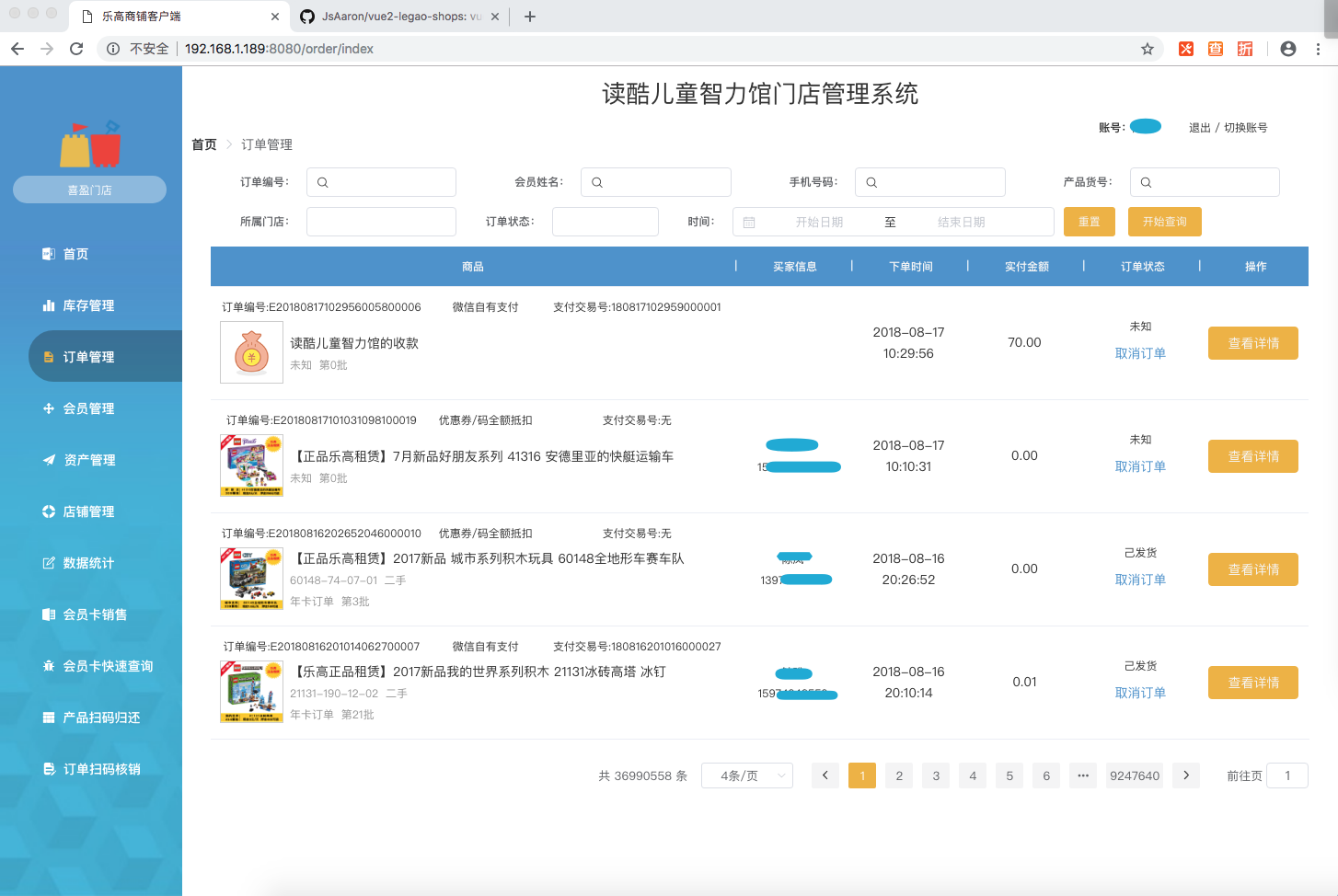Cancel the order placed at 20:26:52
This screenshot has height=896, width=1338.
(x=1140, y=580)
